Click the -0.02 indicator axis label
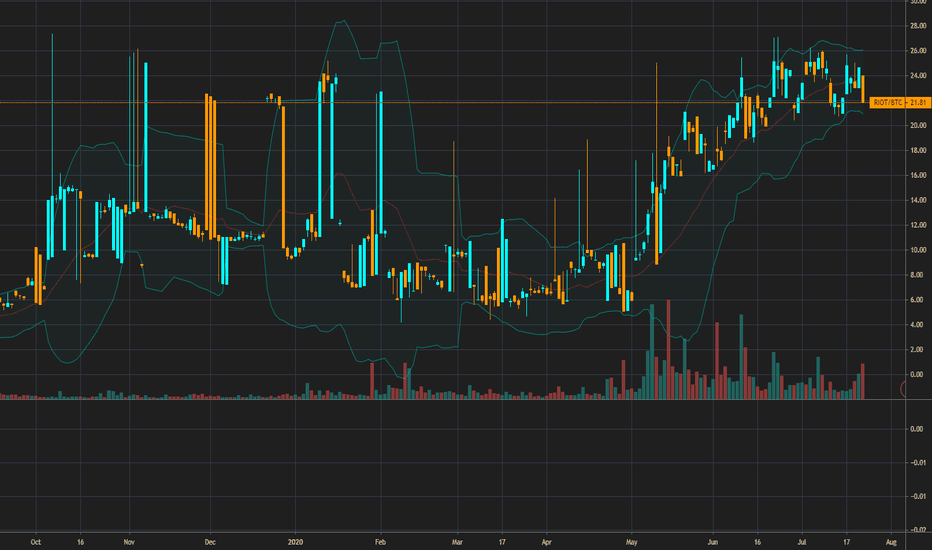Image resolution: width=932 pixels, height=550 pixels. click(x=918, y=530)
